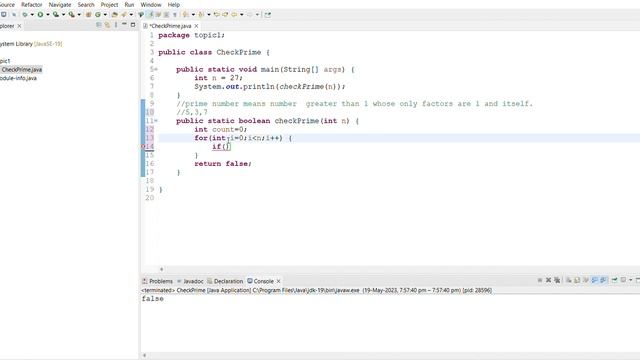Remove Launch with console X icon

click(x=549, y=280)
